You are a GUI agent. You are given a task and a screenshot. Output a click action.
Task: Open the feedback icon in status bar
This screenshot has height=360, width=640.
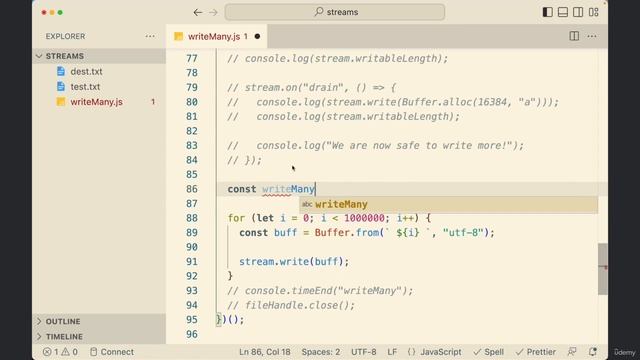pyautogui.click(x=572, y=352)
